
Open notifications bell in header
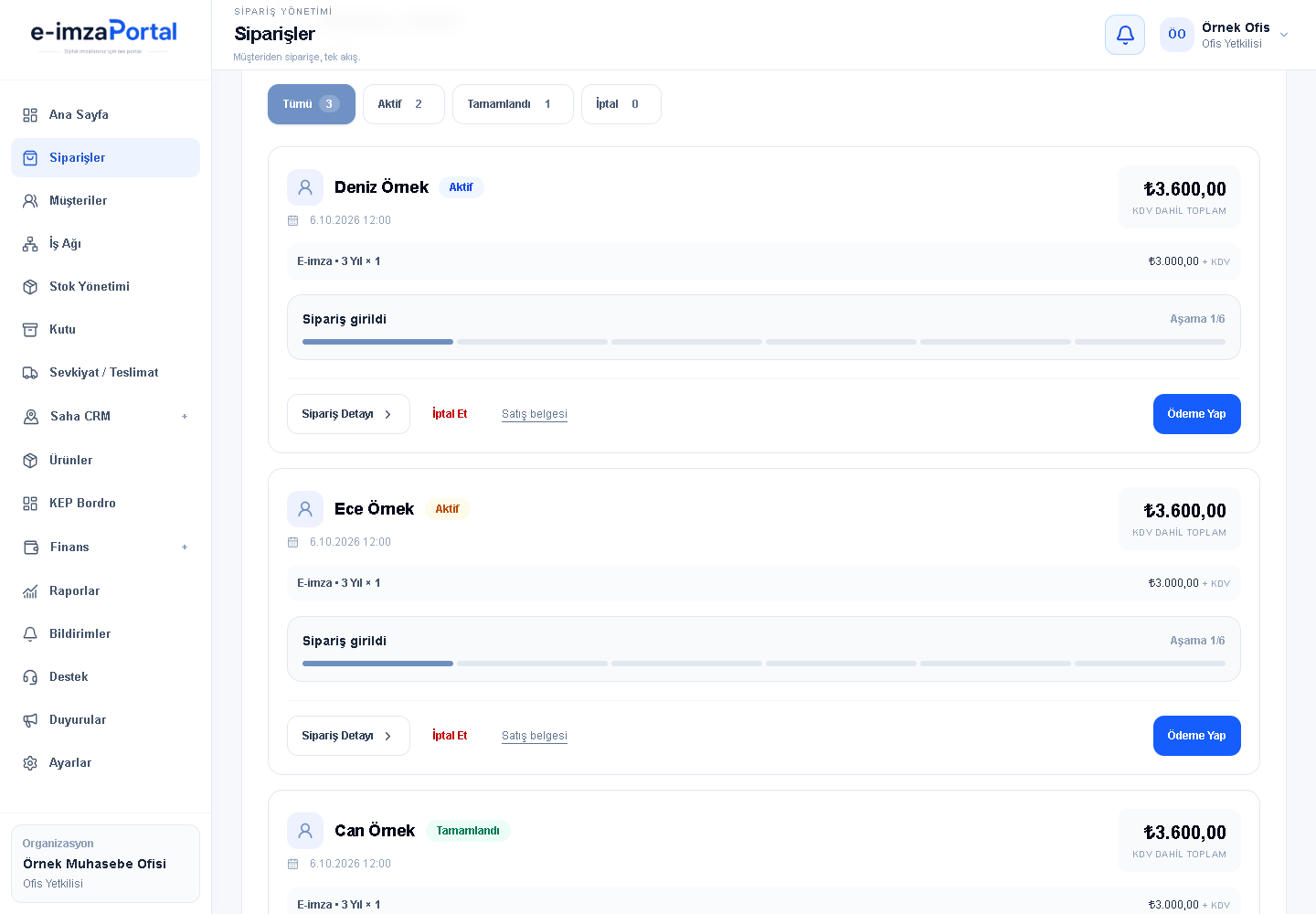click(1125, 35)
